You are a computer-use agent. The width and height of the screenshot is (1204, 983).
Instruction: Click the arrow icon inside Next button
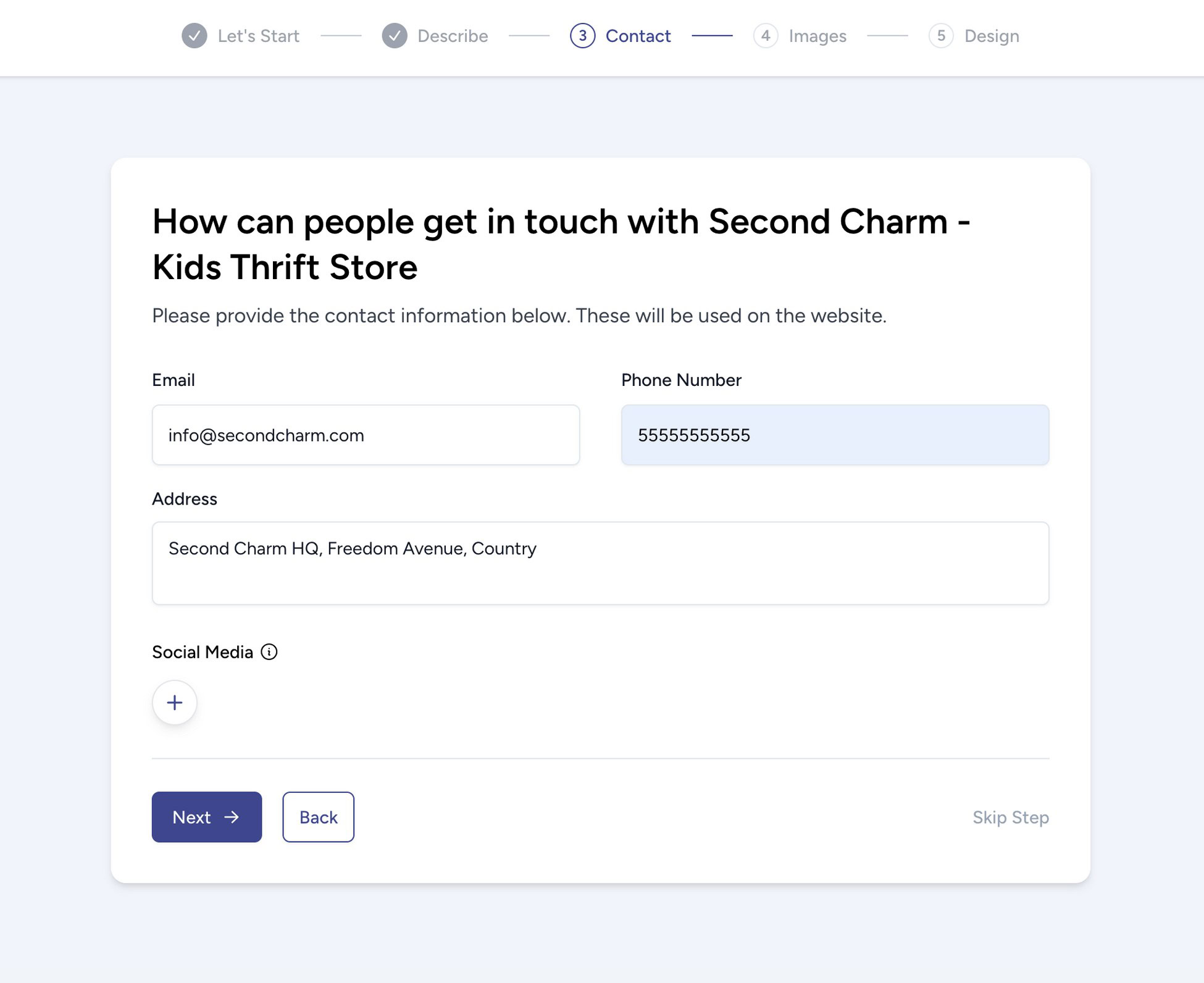point(233,817)
